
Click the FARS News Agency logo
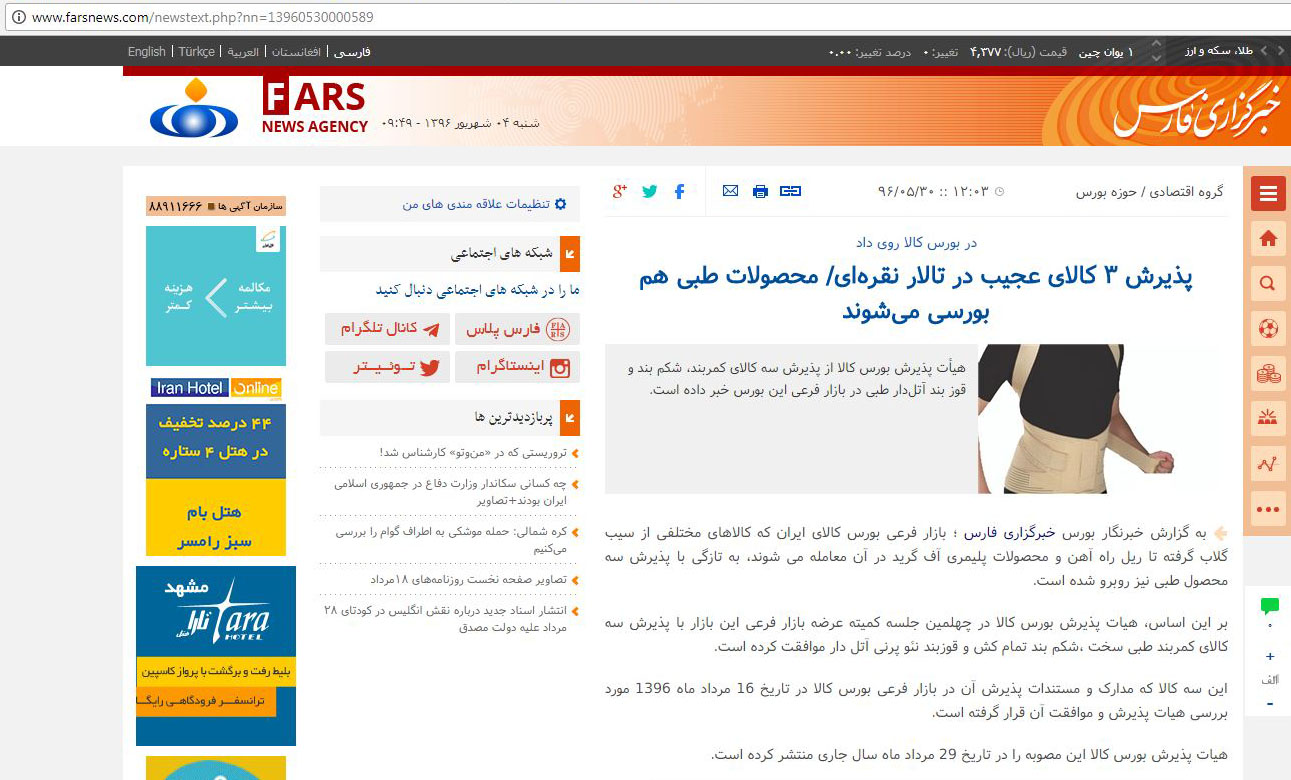(x=315, y=107)
